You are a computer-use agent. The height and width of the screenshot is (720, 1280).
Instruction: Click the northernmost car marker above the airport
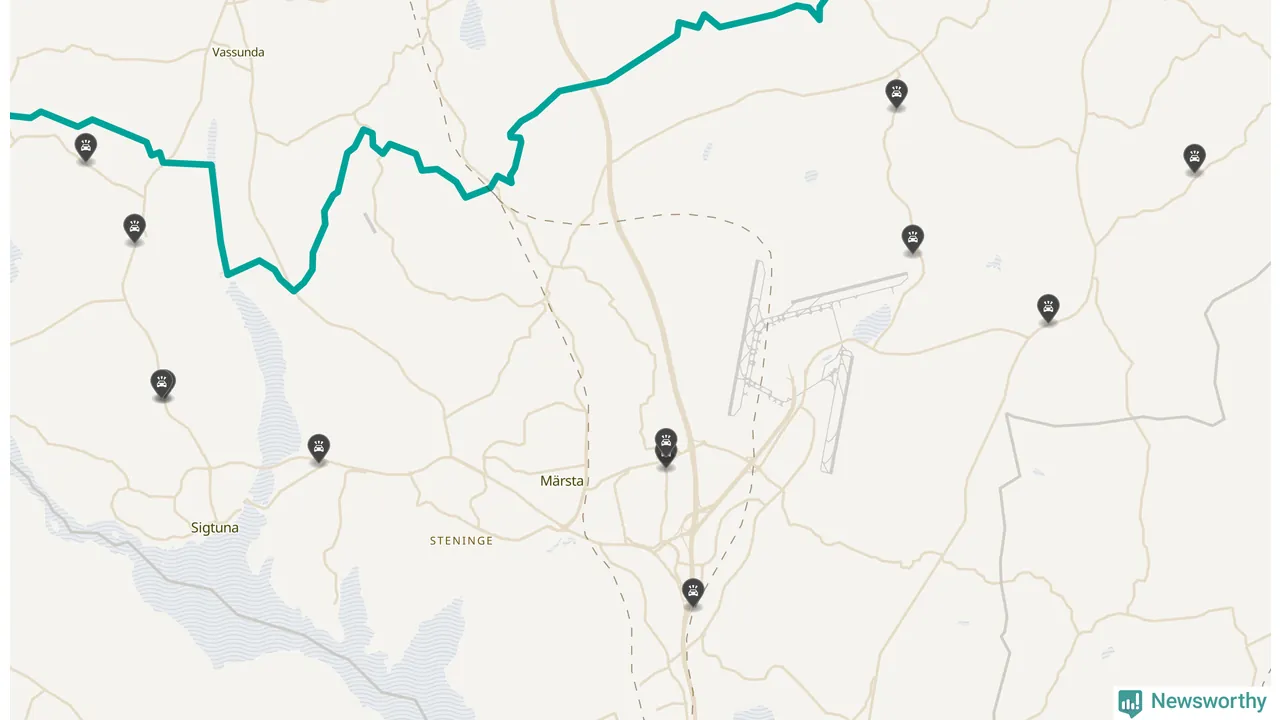896,94
